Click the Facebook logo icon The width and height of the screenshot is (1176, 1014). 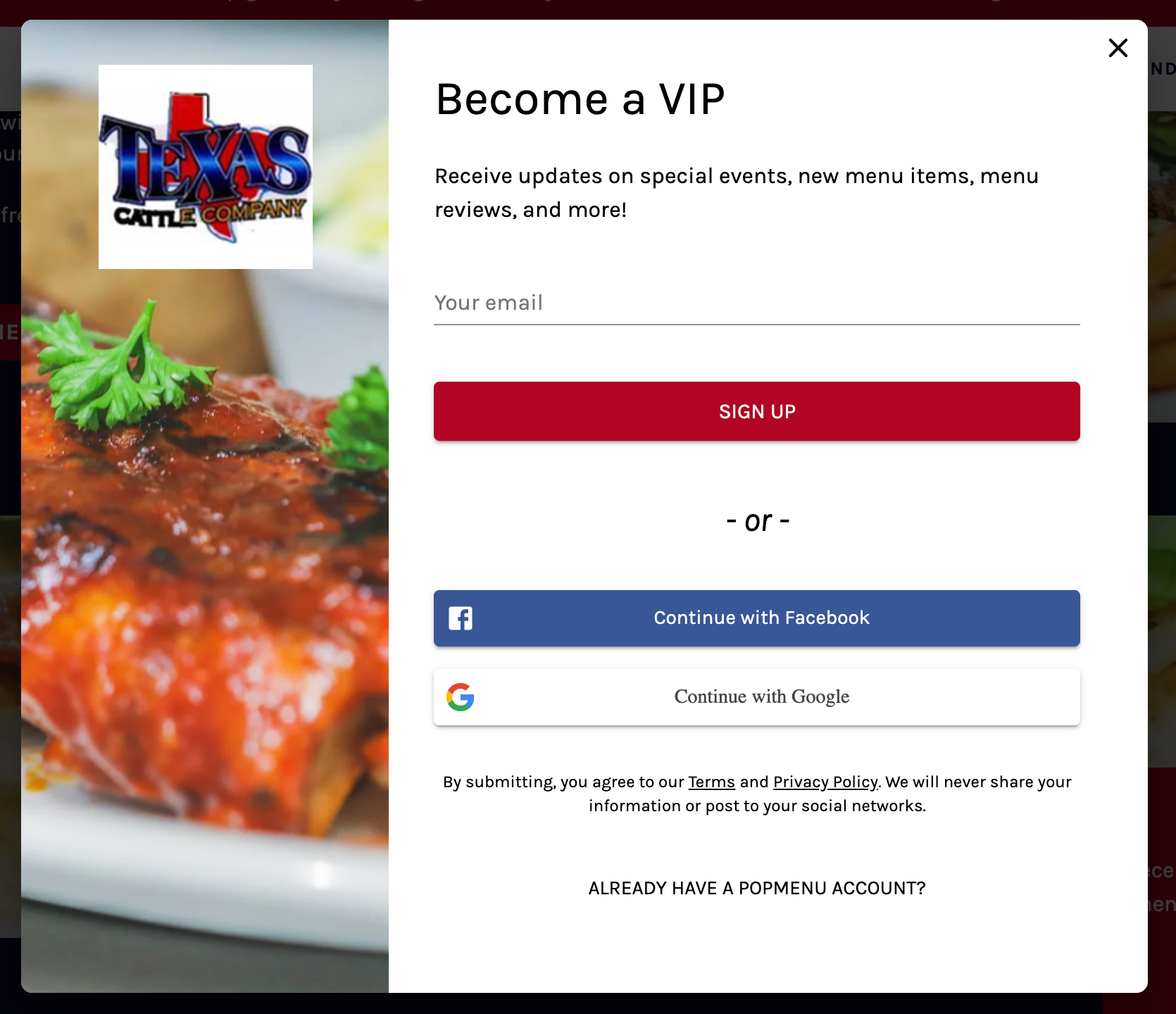pos(461,618)
